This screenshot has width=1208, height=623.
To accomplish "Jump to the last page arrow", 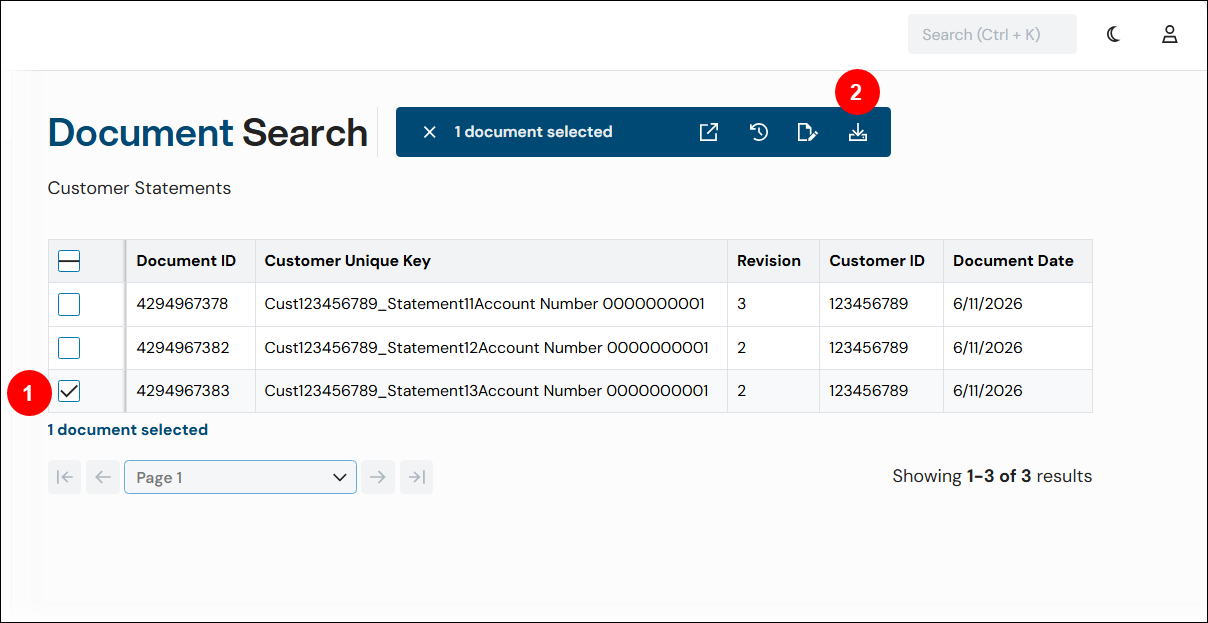I will point(416,477).
